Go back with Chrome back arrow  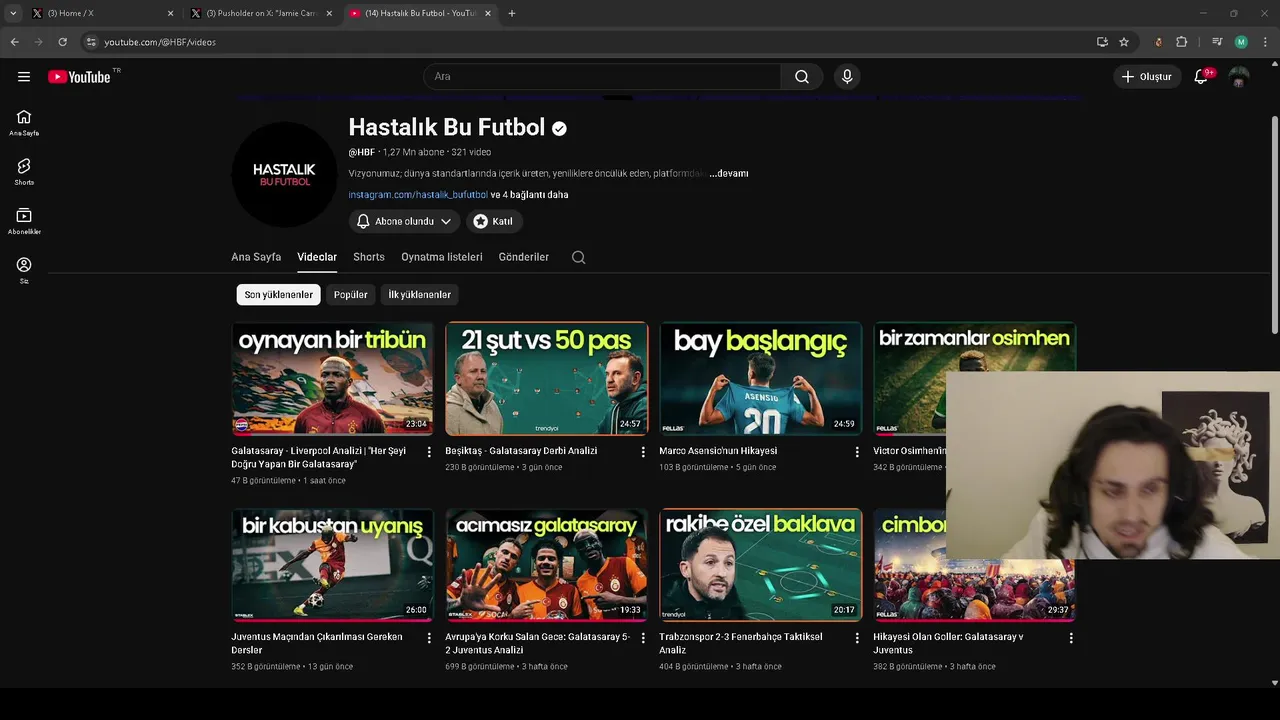[x=14, y=42]
